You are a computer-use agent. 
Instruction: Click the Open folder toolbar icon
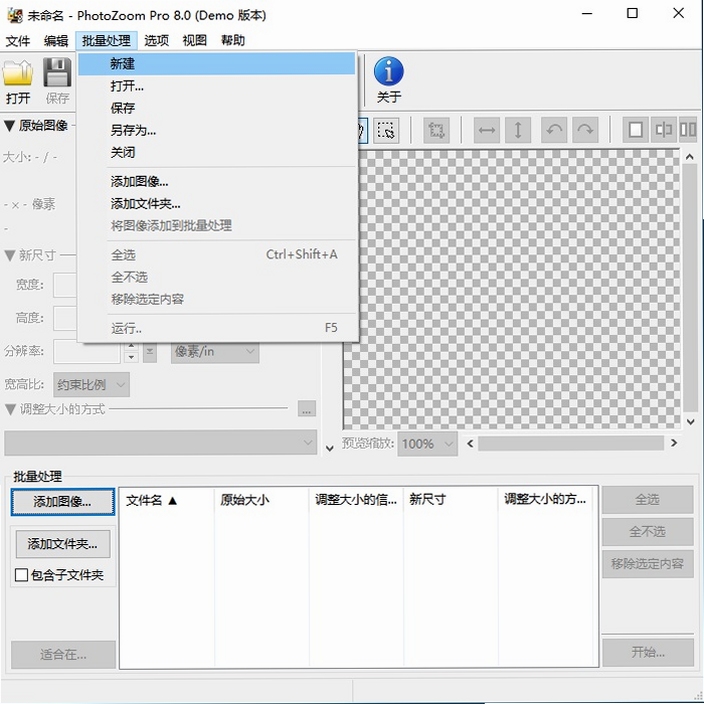tap(18, 73)
